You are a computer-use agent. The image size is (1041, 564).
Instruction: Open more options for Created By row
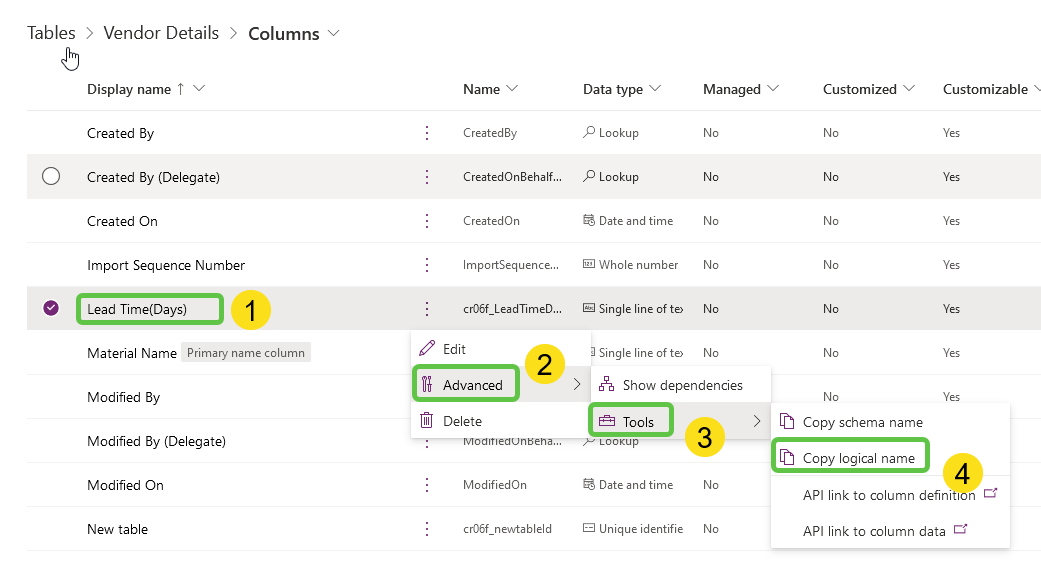427,133
